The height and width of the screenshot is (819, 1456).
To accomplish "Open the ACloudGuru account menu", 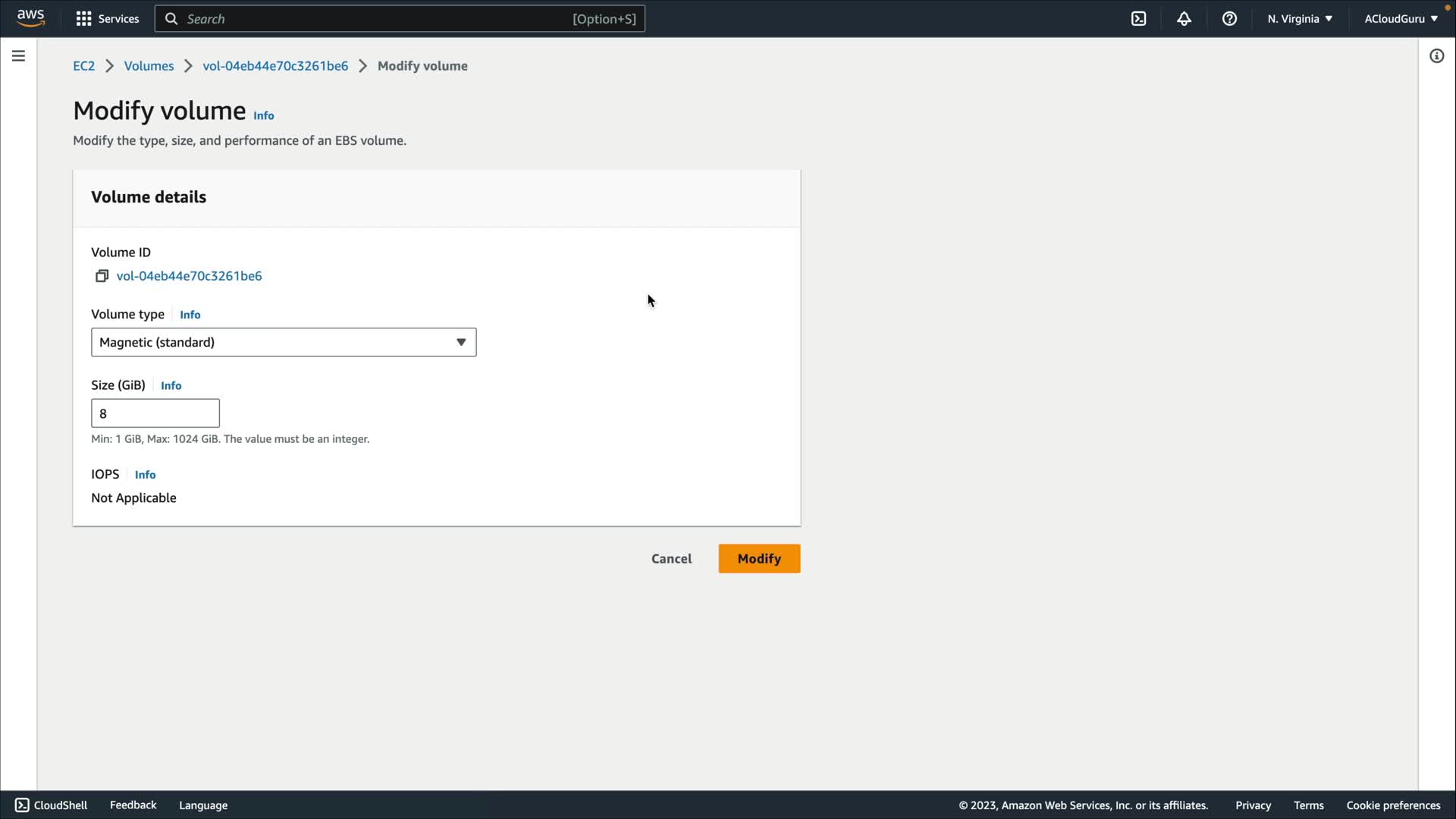I will point(1400,19).
